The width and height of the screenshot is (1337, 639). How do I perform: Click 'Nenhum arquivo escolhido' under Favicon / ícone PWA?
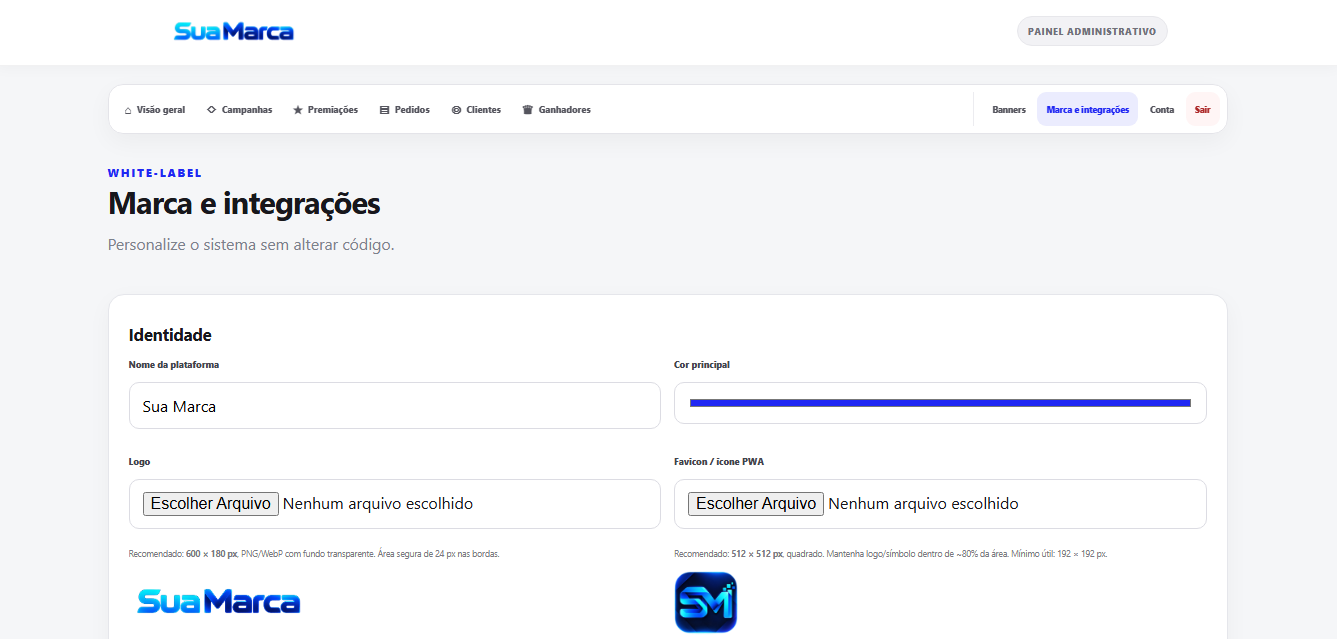coord(923,504)
